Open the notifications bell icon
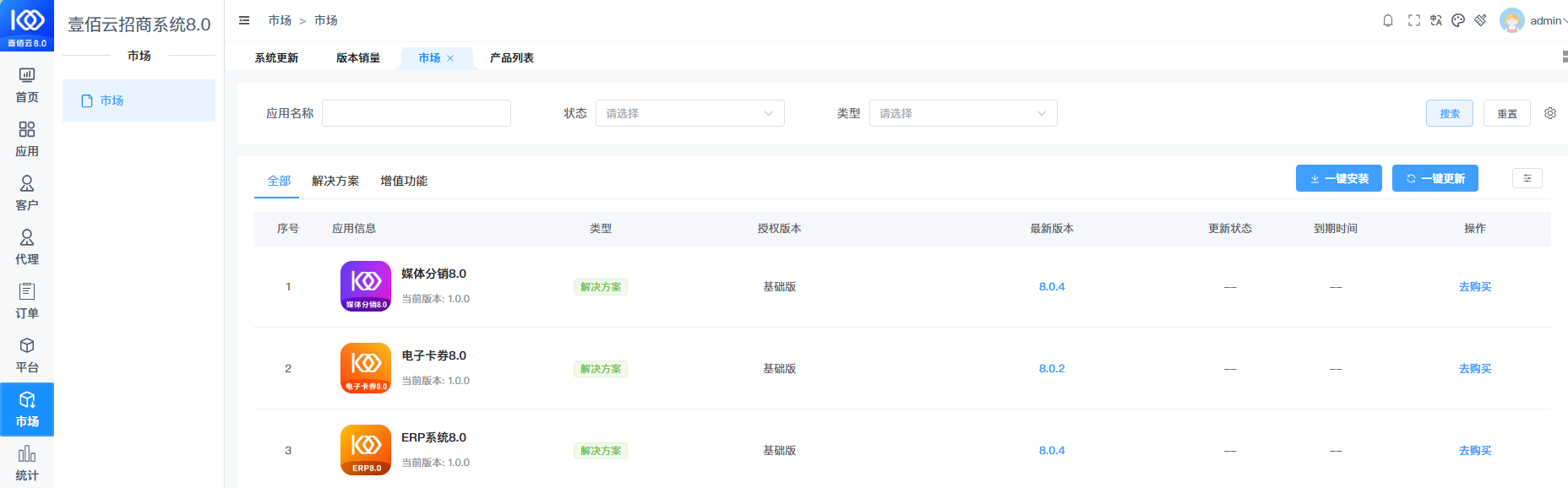This screenshot has height=488, width=1568. tap(1388, 20)
